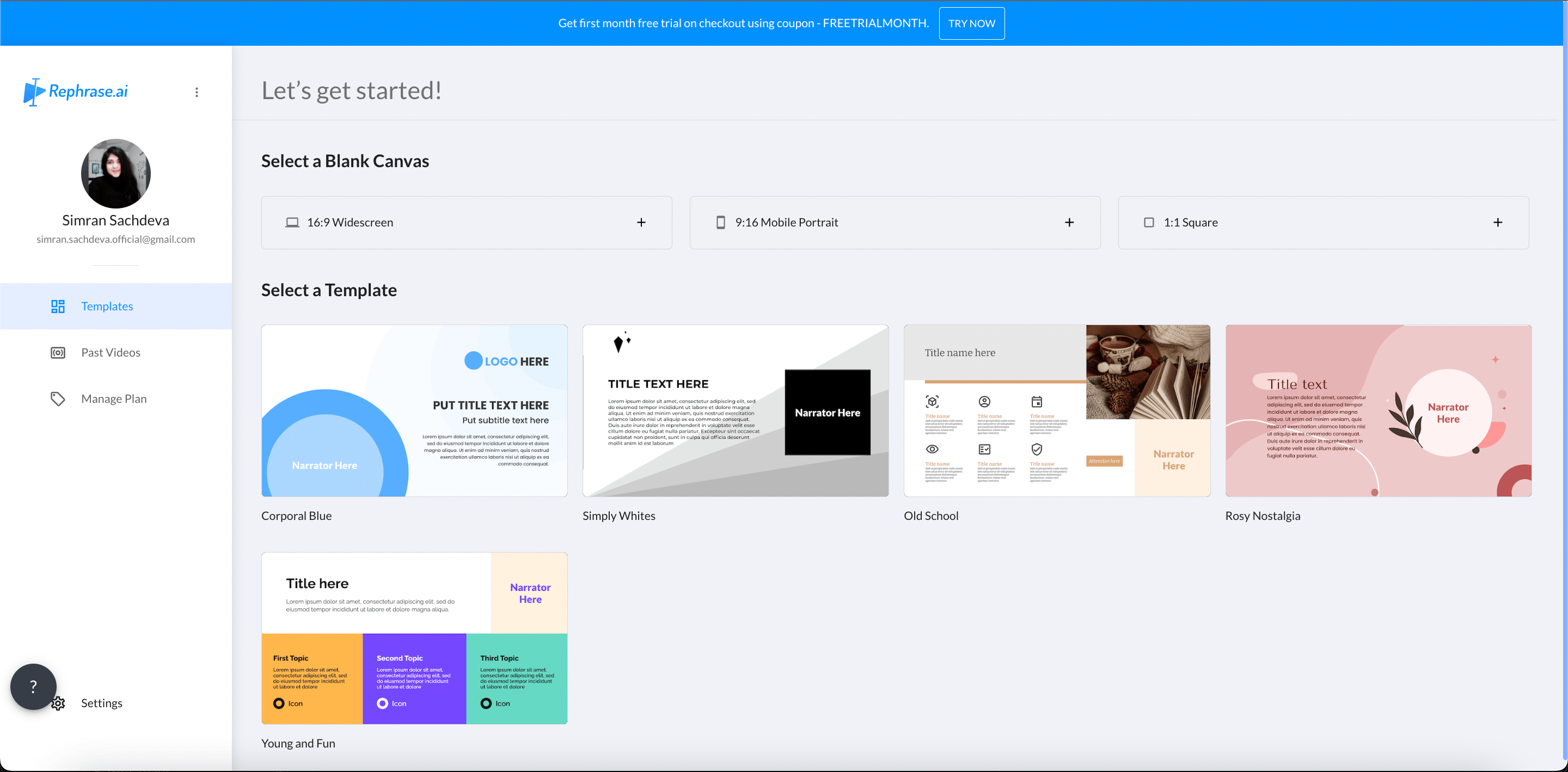Screen dimensions: 1568x772
Task: Select the Templates grid icon in sidebar
Action: pos(58,307)
